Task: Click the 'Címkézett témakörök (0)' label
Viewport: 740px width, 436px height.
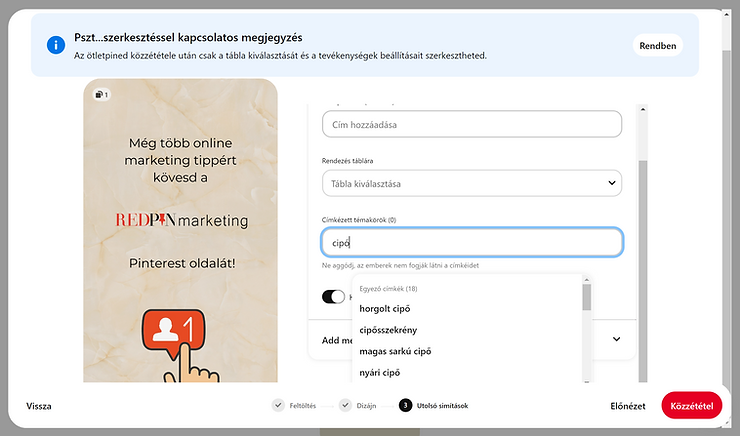Action: pos(359,220)
